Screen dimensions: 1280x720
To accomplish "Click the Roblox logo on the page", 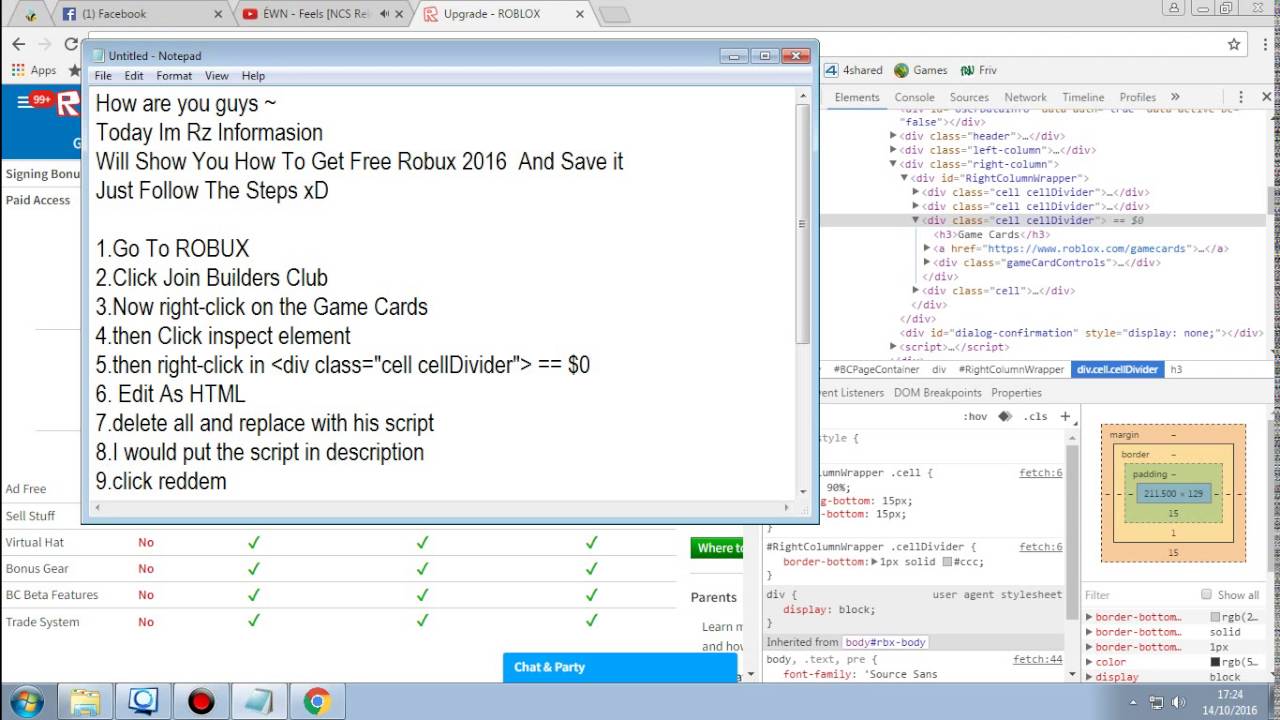I will coord(68,103).
